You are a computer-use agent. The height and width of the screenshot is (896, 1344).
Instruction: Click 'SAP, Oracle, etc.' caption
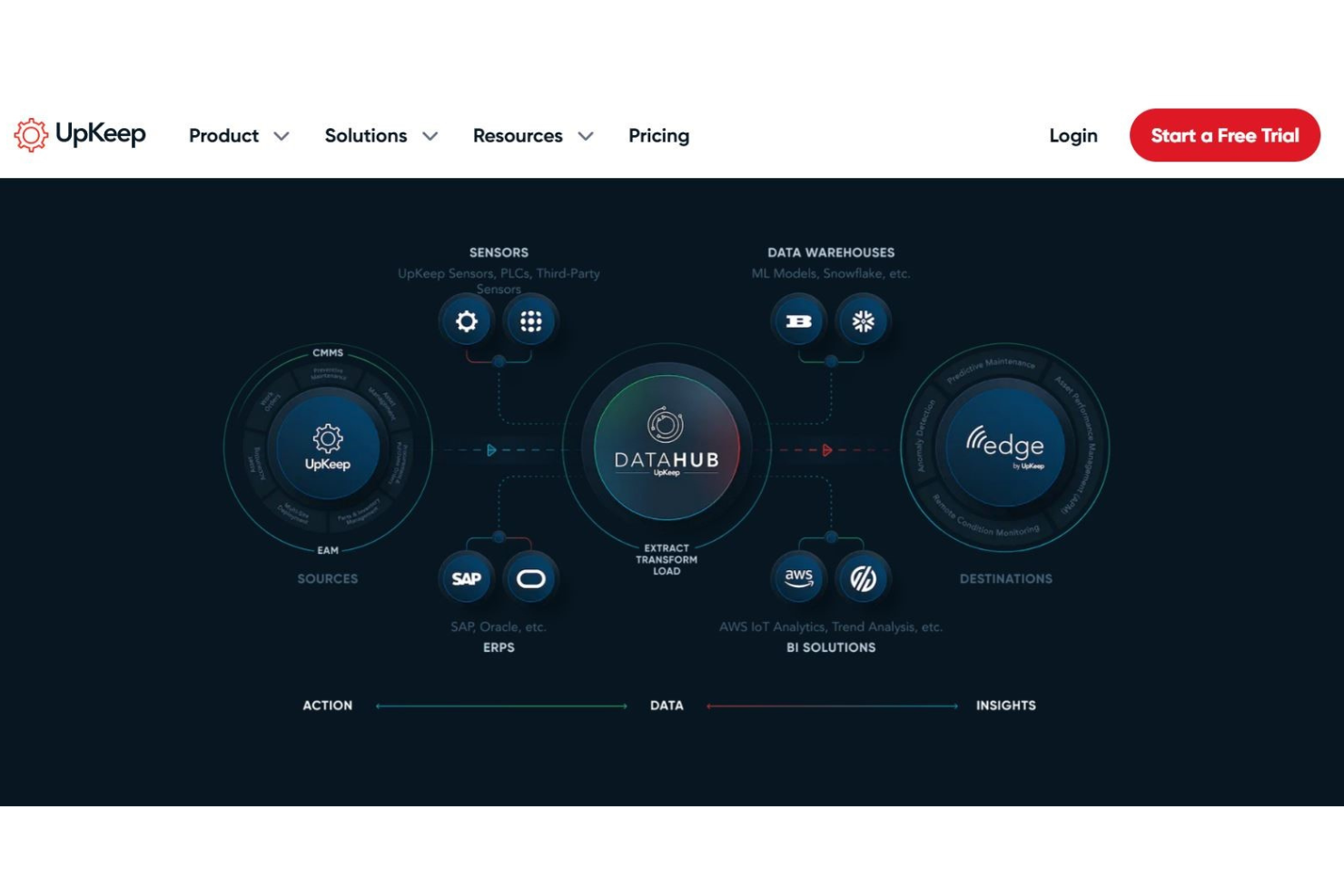[499, 626]
